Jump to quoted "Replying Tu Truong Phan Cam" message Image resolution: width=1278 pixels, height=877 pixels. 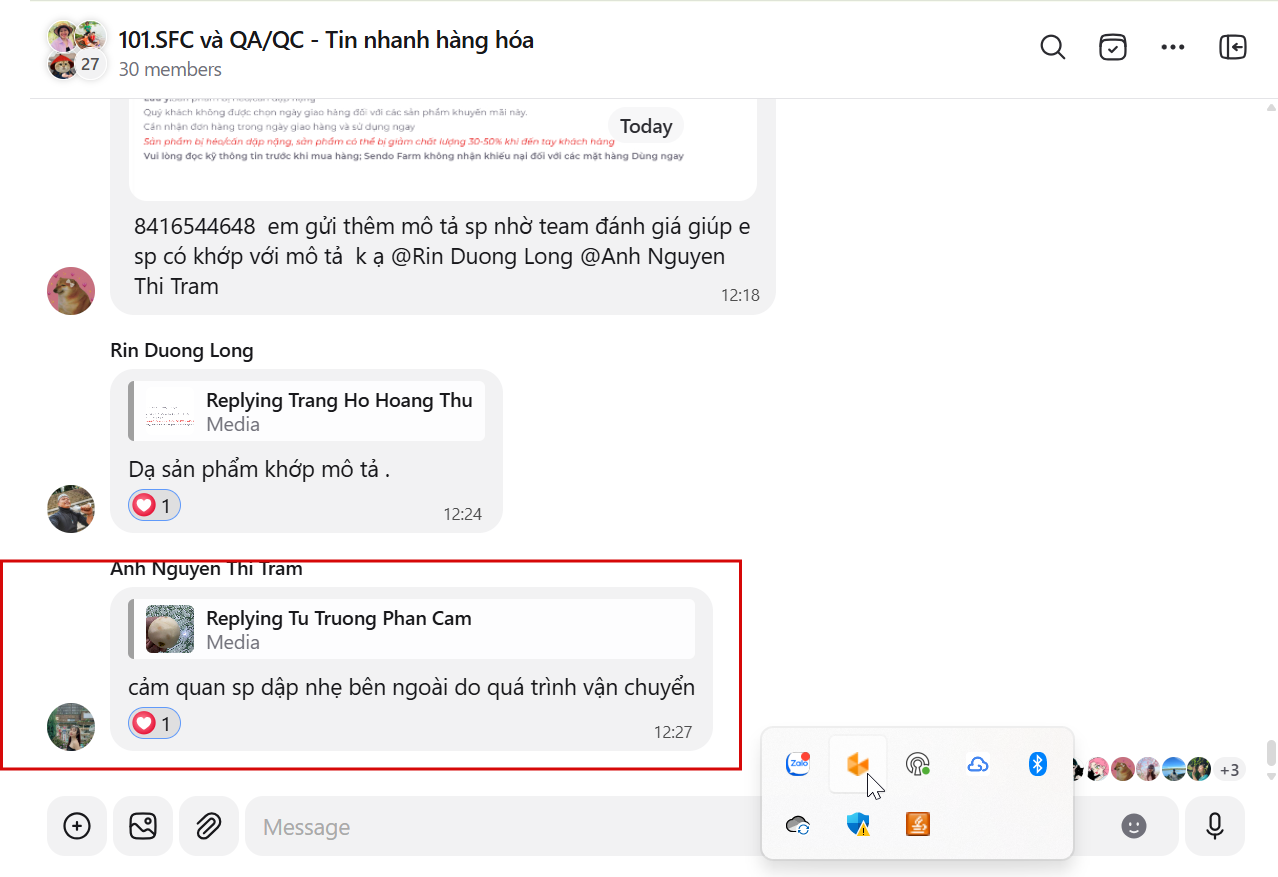pos(411,629)
